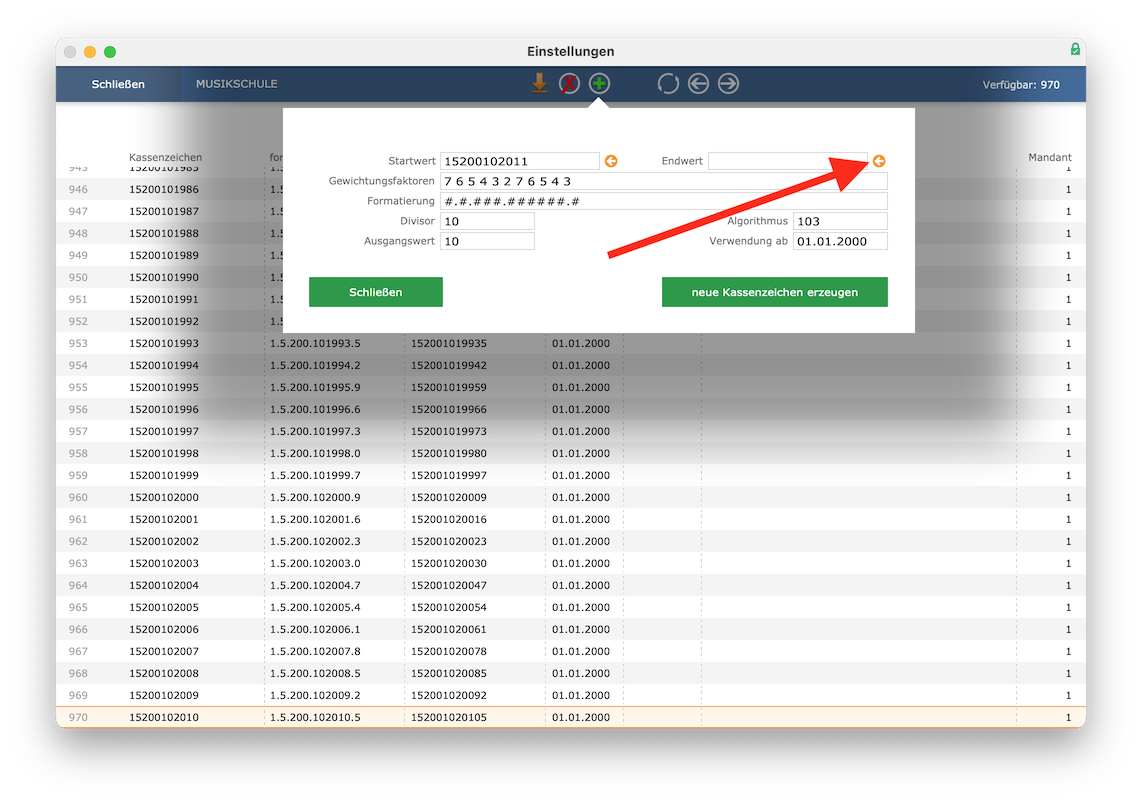
Task: Click Kassenzeichen 15200101990
Action: [164, 278]
